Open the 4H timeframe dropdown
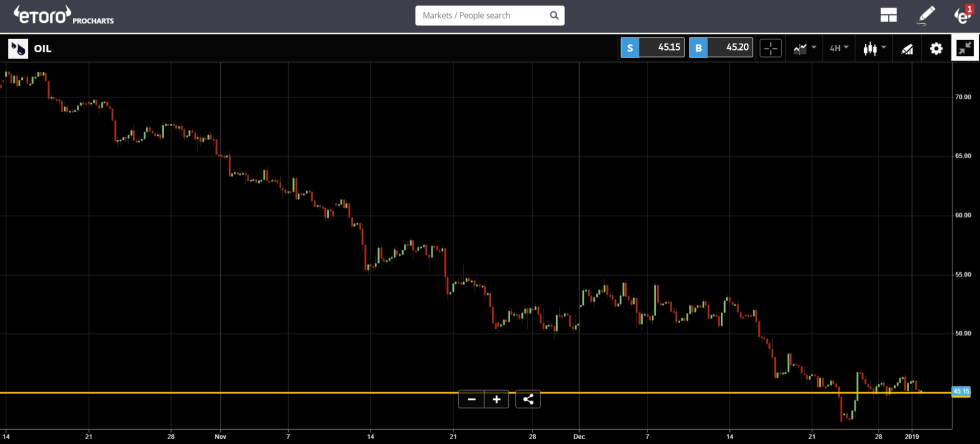This screenshot has height=444, width=980. point(838,48)
